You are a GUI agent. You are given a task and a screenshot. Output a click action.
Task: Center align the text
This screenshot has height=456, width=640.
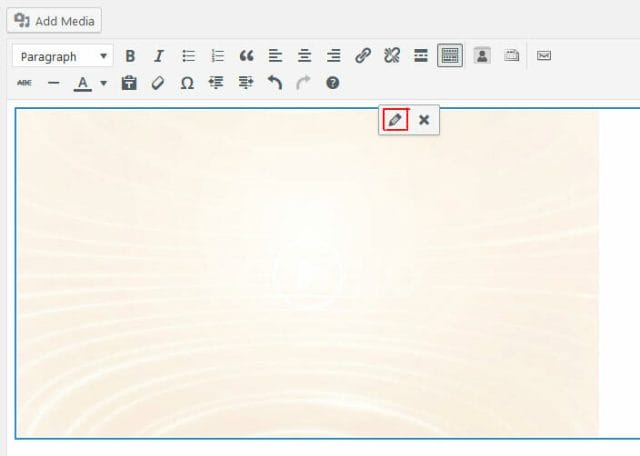[x=304, y=57]
